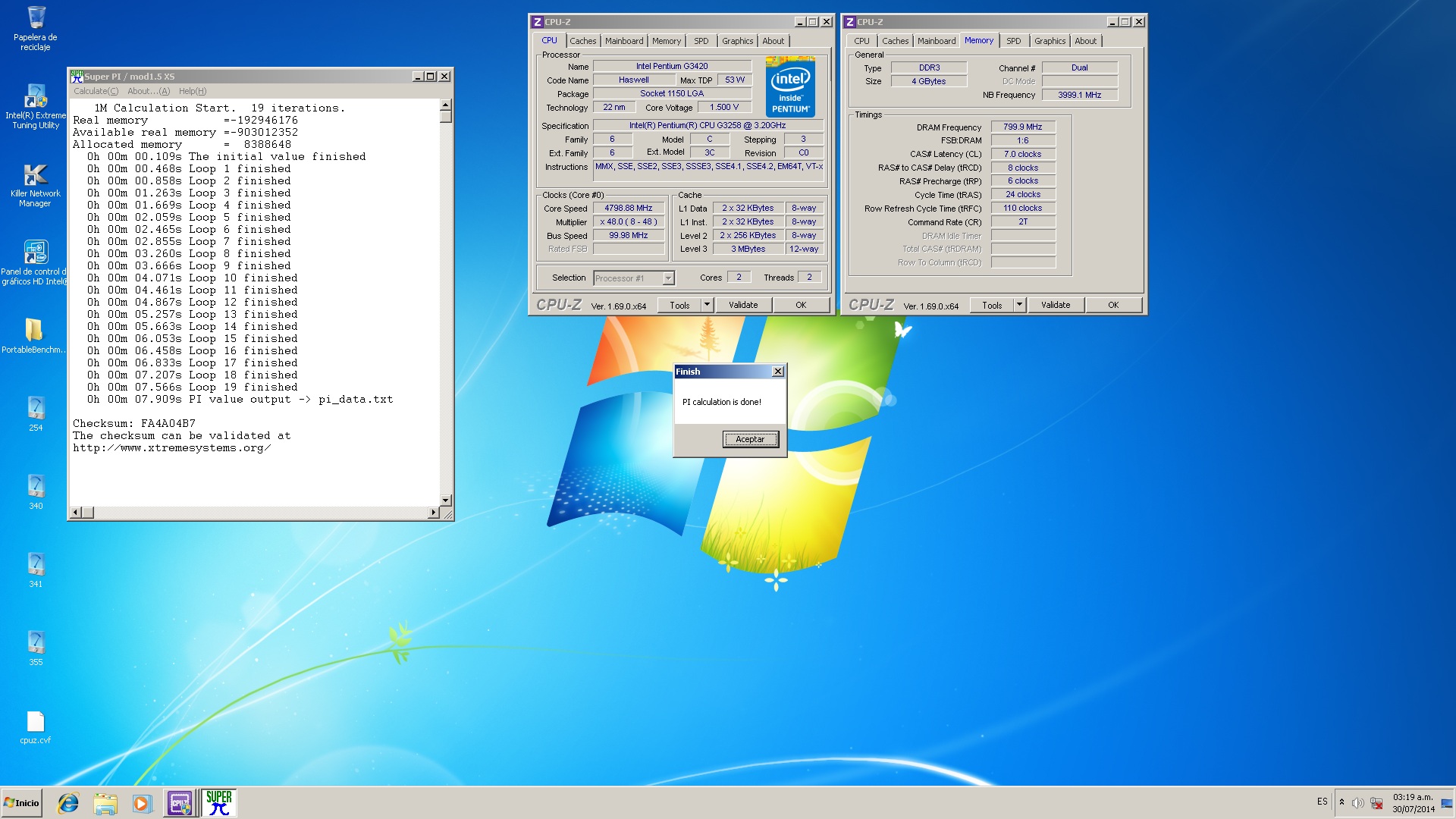
Task: Click the Checksum: FA4A04B7 line
Action: [134, 424]
